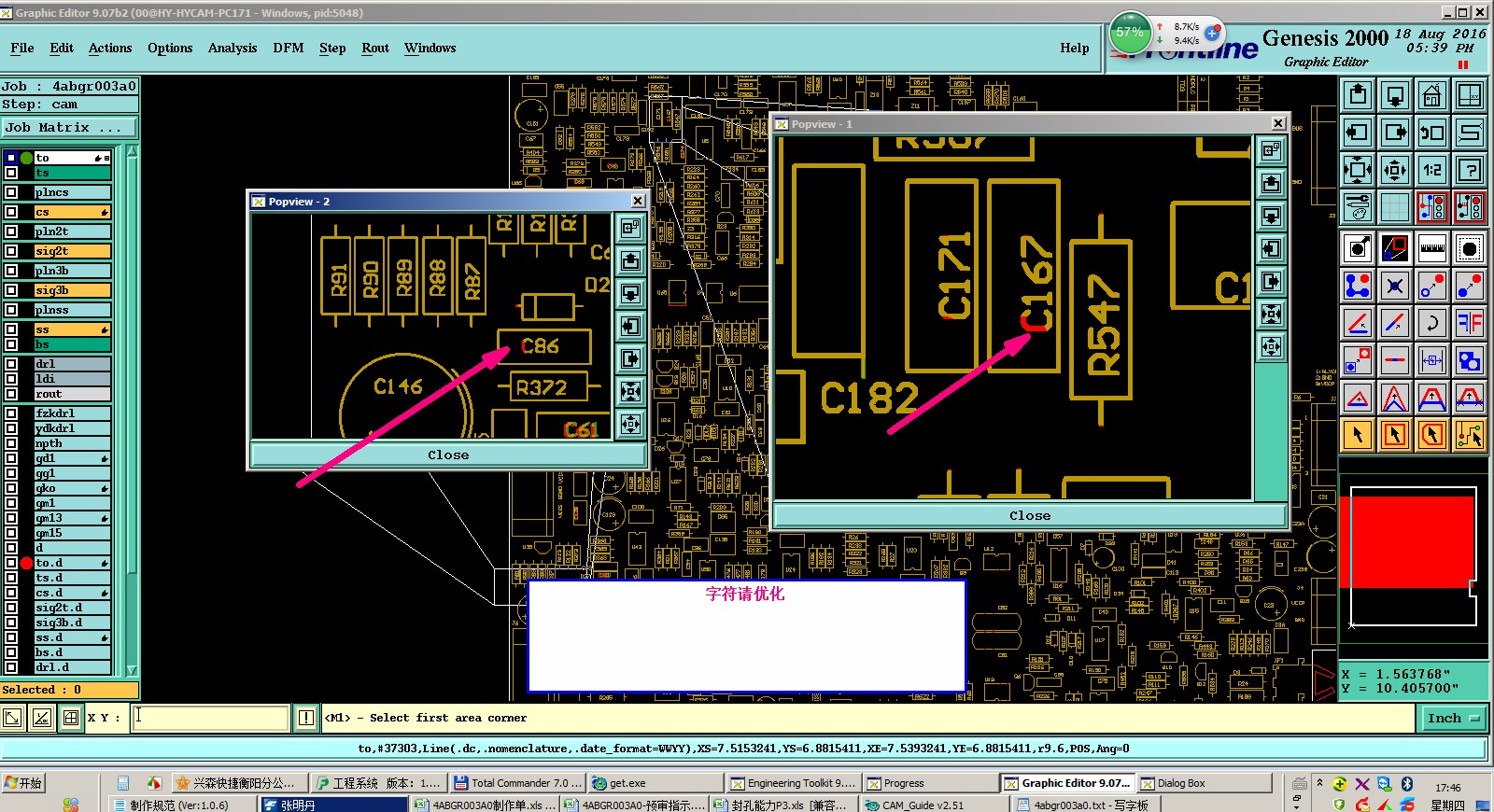
Task: Open the DFM menu
Action: (288, 48)
